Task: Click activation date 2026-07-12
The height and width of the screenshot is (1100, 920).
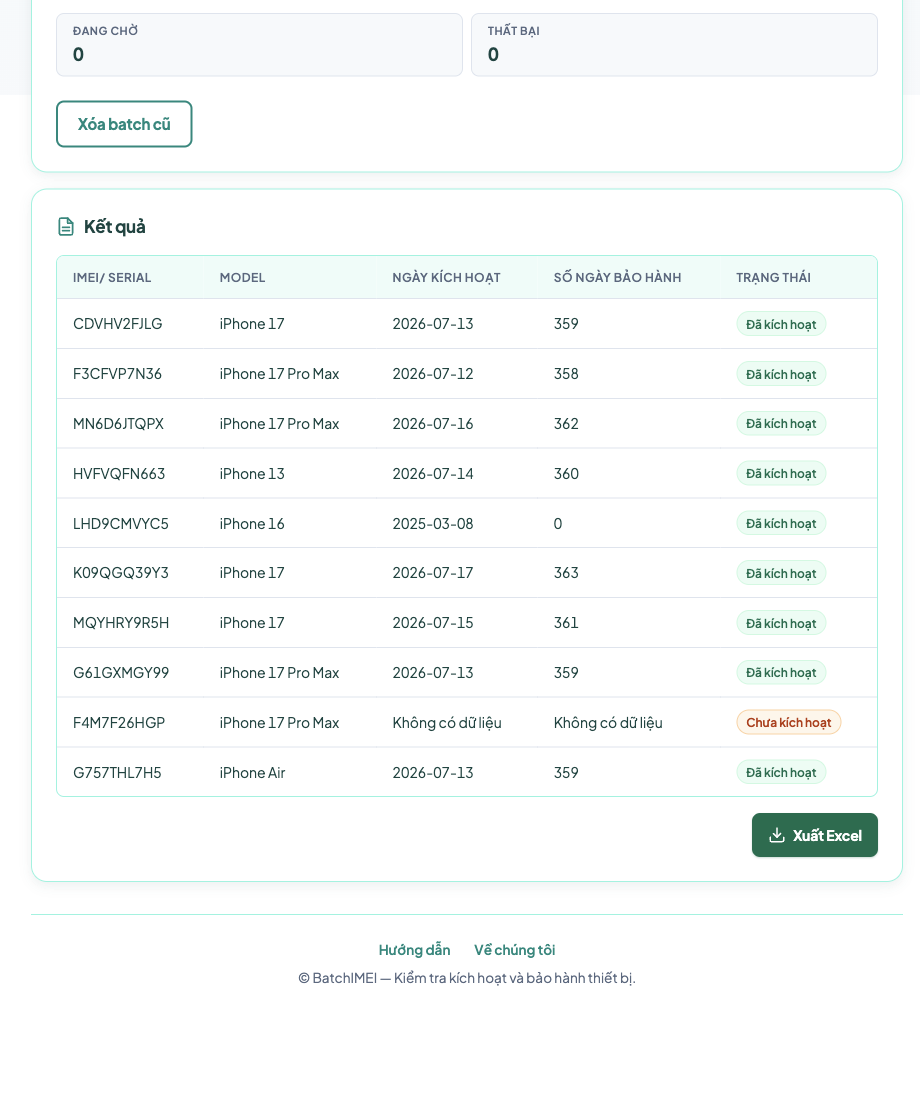Action: (x=433, y=374)
